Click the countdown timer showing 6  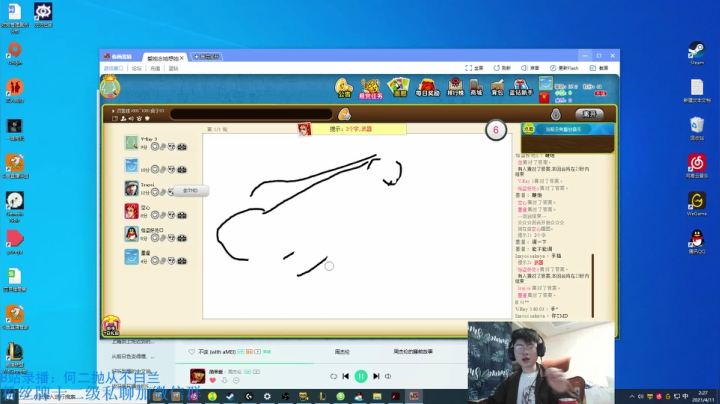coord(495,130)
